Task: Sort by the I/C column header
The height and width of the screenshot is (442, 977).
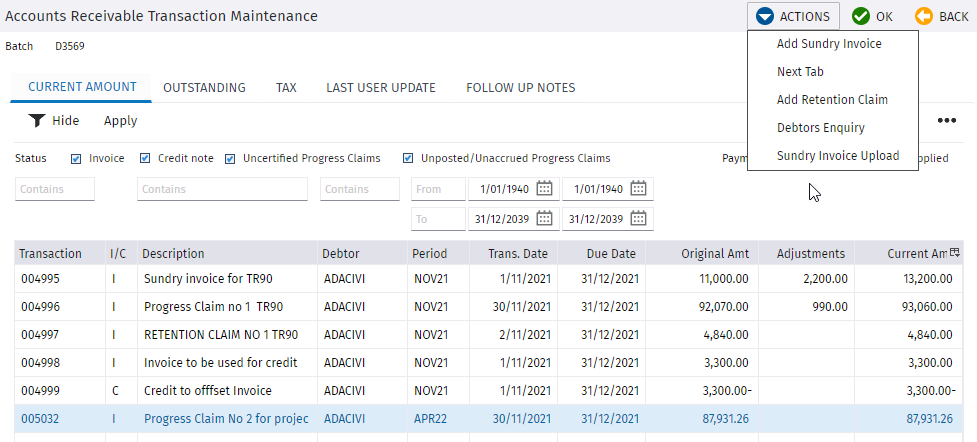Action: 118,254
